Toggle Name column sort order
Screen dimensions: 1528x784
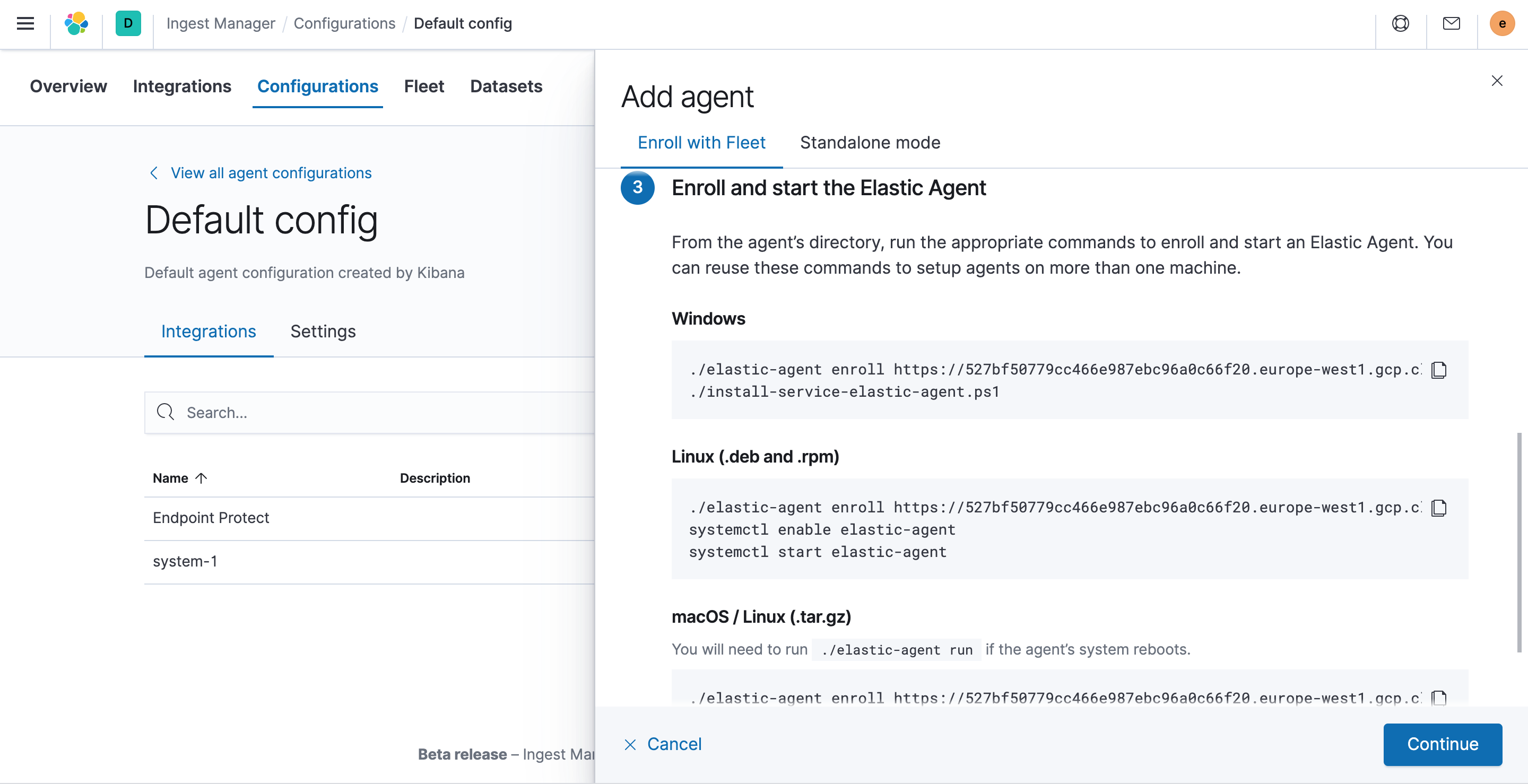(179, 478)
